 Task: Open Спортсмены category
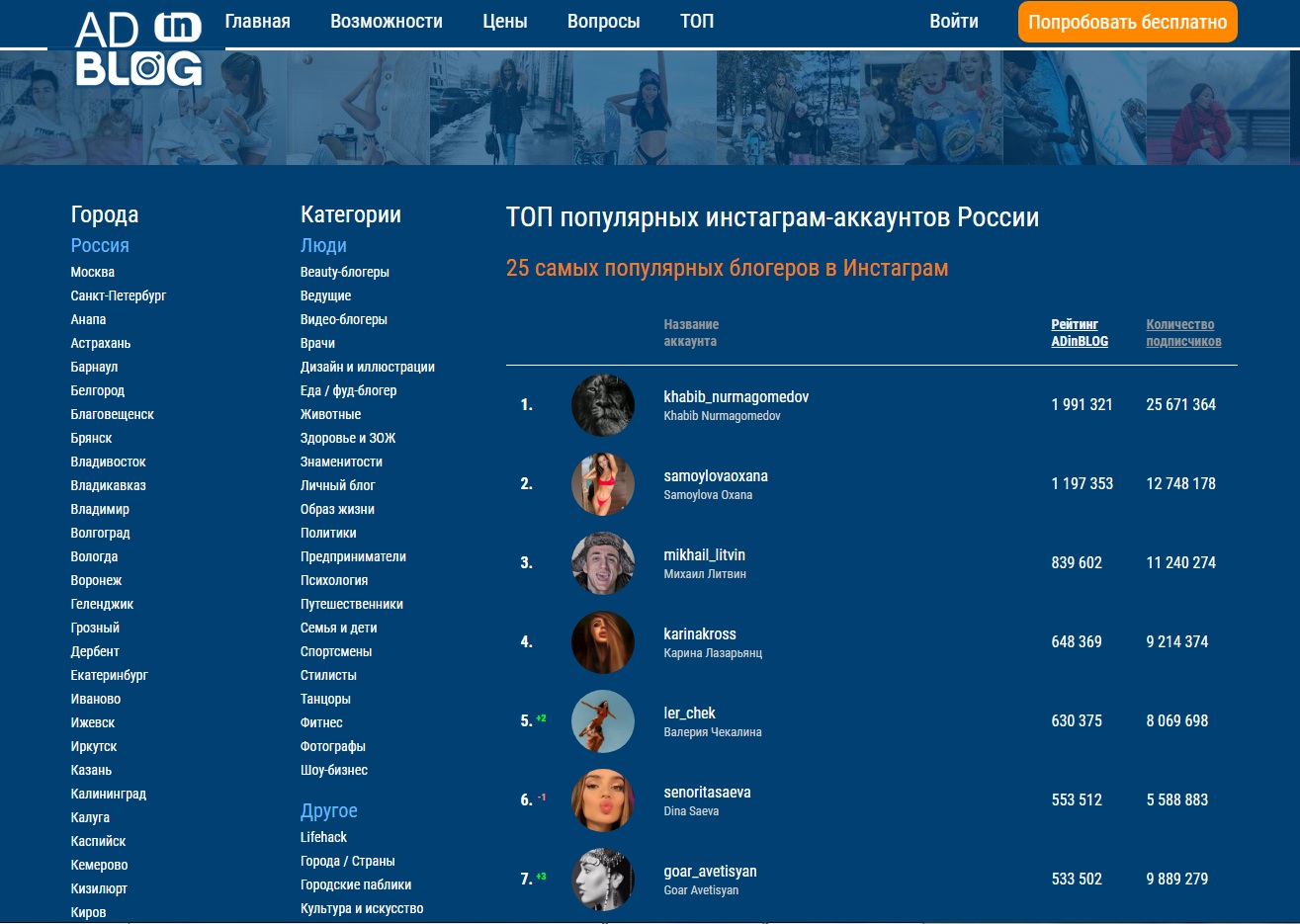(336, 651)
